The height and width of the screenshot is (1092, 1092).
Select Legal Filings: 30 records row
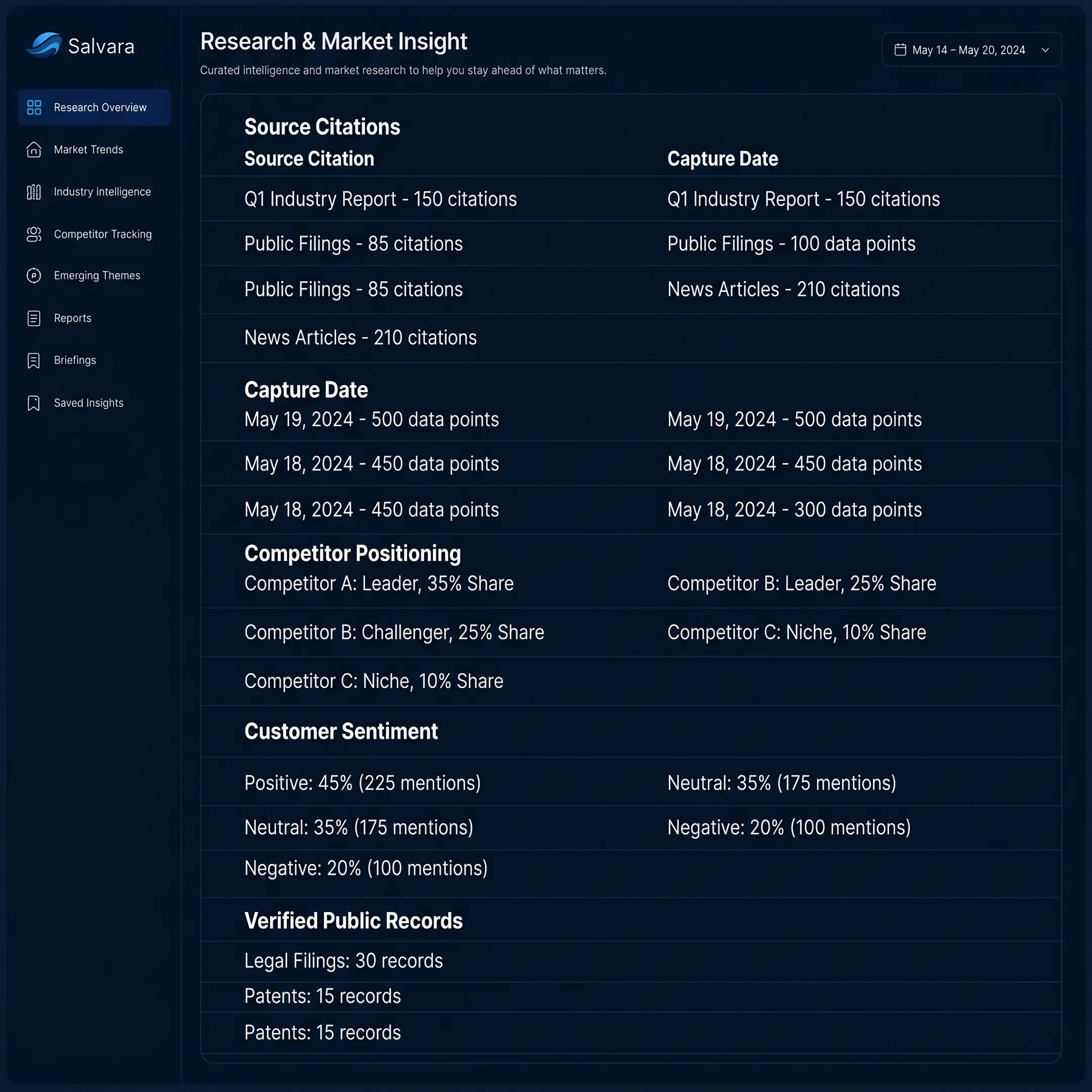click(x=631, y=961)
